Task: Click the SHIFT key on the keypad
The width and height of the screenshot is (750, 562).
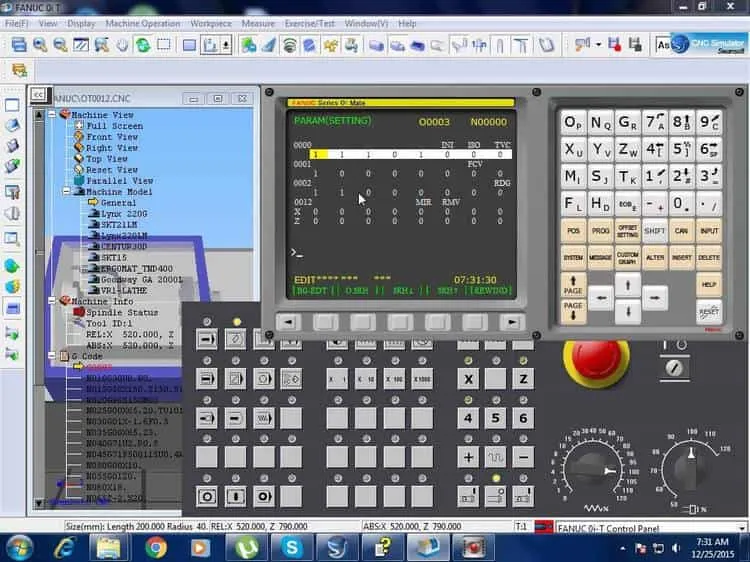Action: (x=654, y=231)
